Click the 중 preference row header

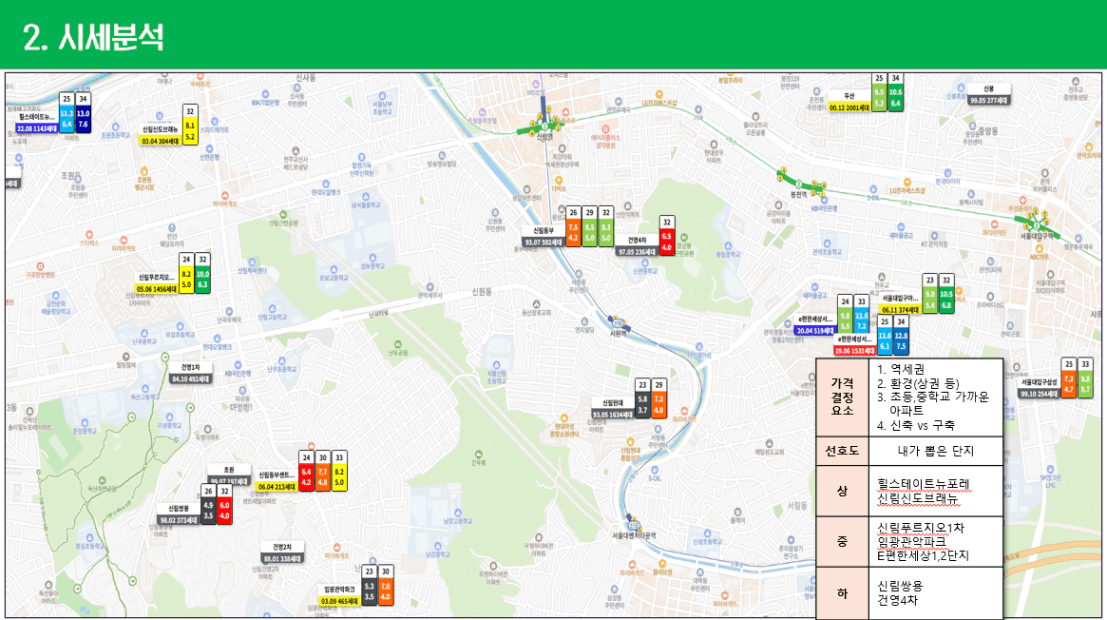click(x=842, y=542)
